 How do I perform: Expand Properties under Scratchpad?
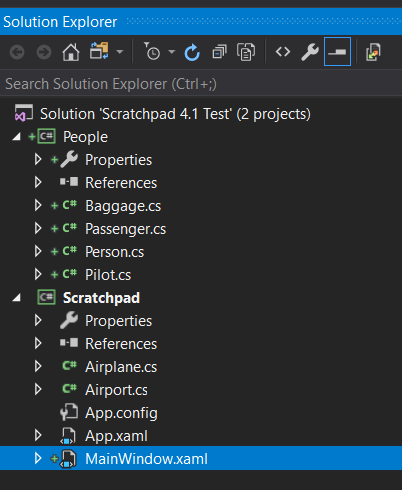[38, 320]
